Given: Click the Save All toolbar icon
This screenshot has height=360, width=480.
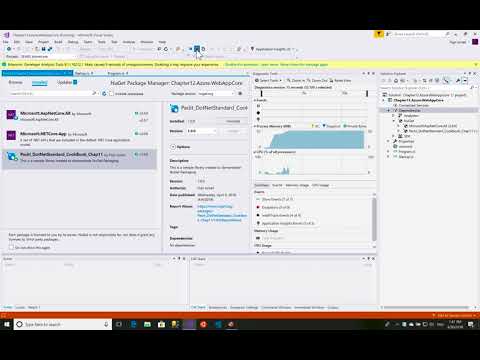Looking at the screenshot, I should point(50,49).
